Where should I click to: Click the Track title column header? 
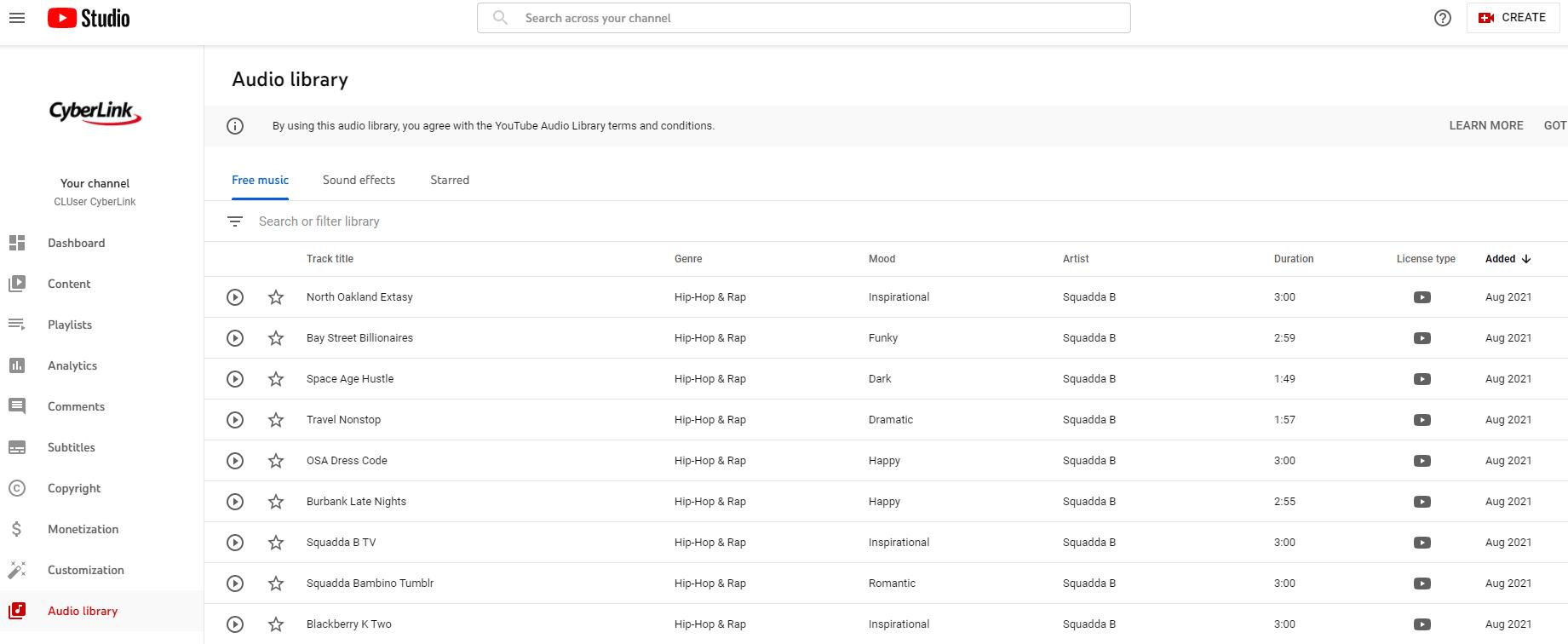tap(330, 259)
